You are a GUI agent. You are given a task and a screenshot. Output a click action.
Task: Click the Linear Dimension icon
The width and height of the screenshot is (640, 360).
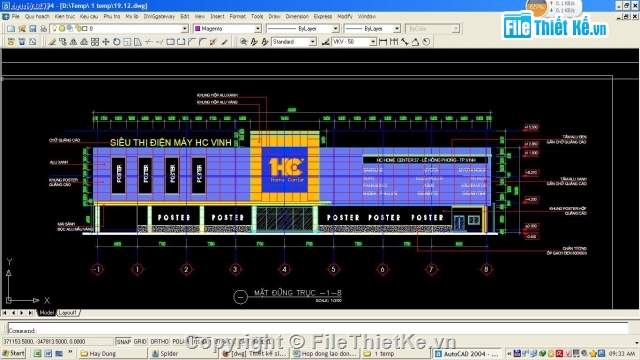(383, 42)
